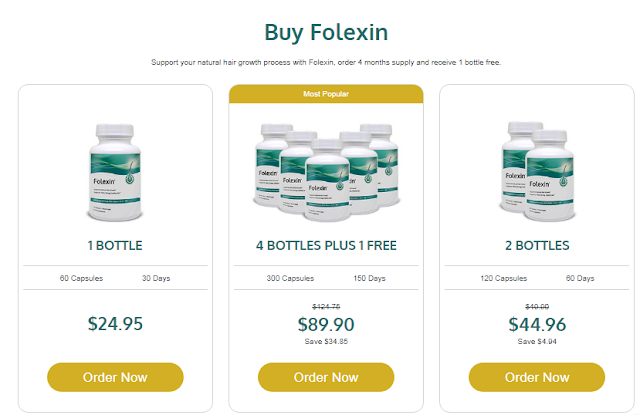
Task: Click the 300 Capsules label
Action: coord(288,277)
